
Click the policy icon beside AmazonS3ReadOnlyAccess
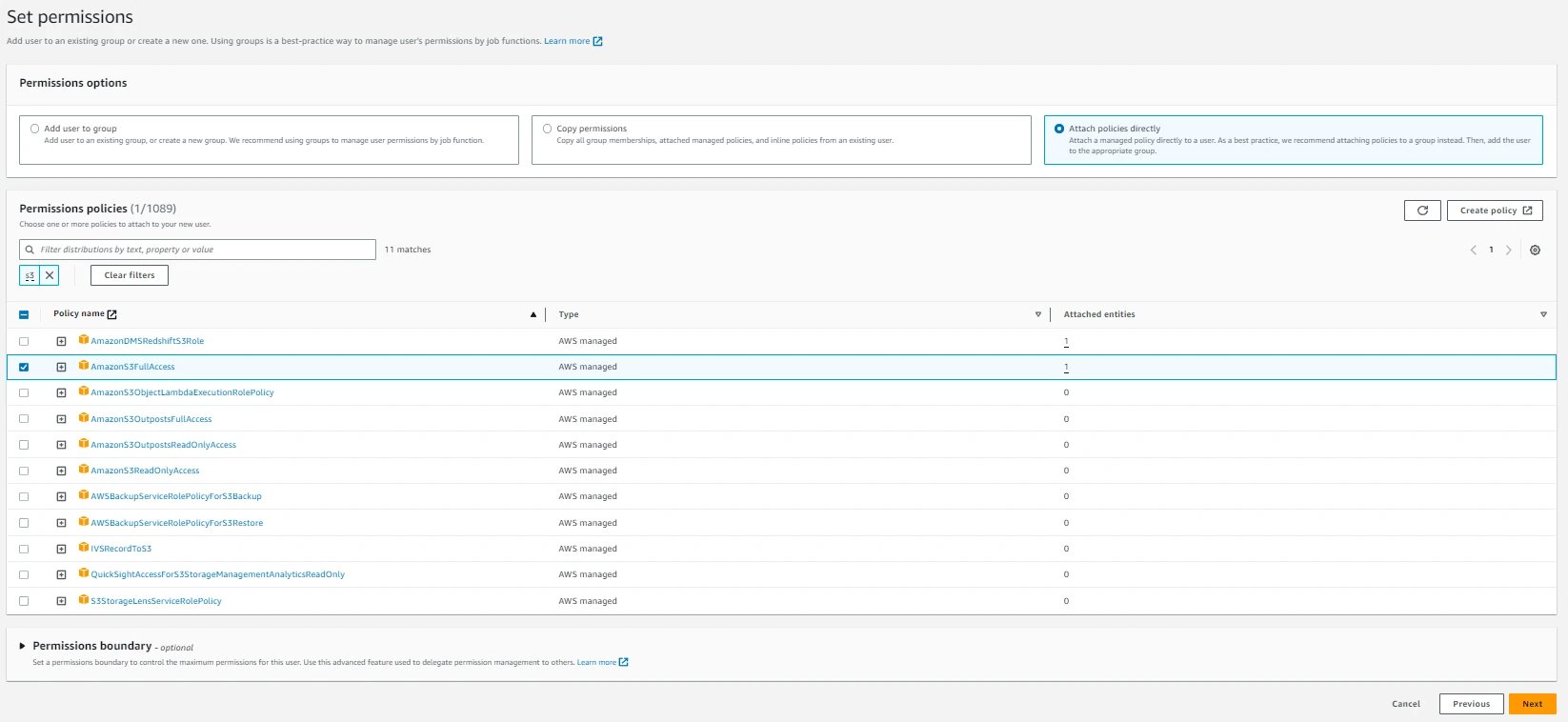point(84,470)
